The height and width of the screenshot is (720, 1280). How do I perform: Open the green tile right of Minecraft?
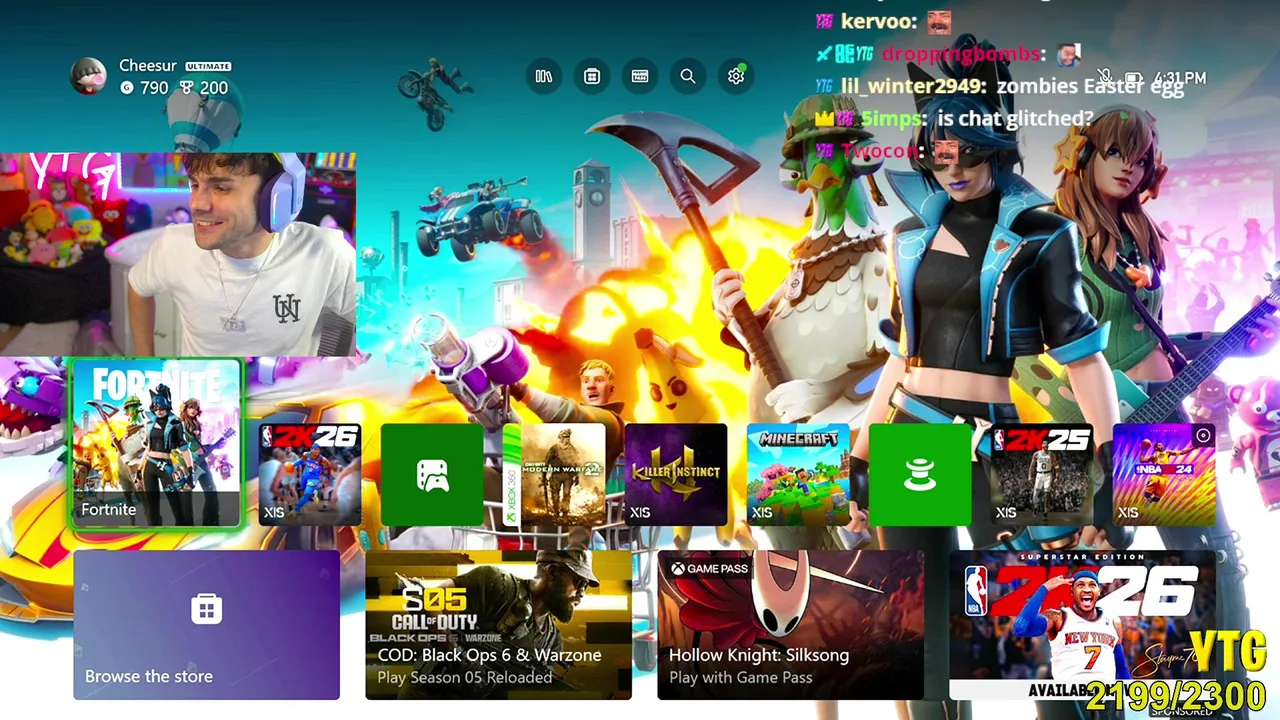[x=920, y=475]
